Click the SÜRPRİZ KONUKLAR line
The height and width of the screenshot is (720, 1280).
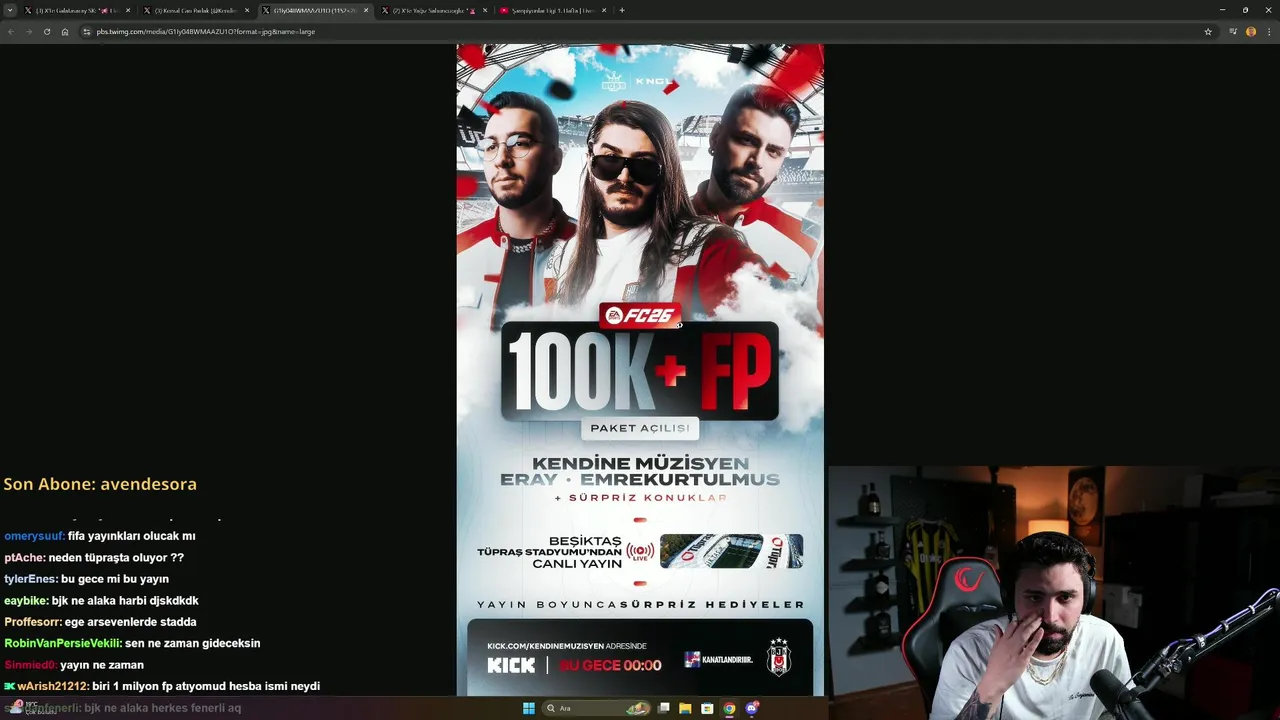click(640, 497)
